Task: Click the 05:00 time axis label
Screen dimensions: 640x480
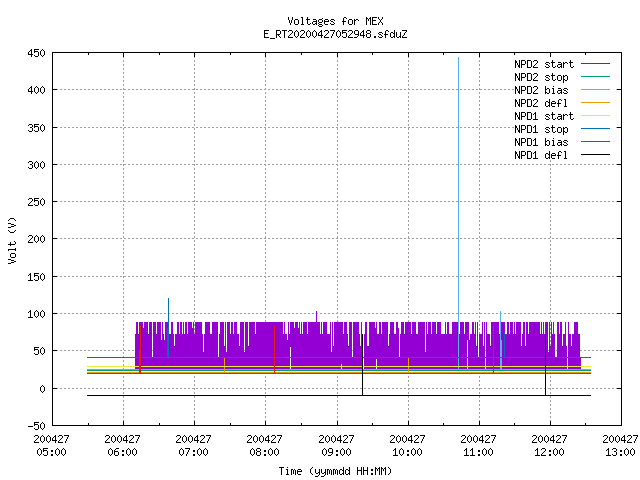Action: [51, 452]
